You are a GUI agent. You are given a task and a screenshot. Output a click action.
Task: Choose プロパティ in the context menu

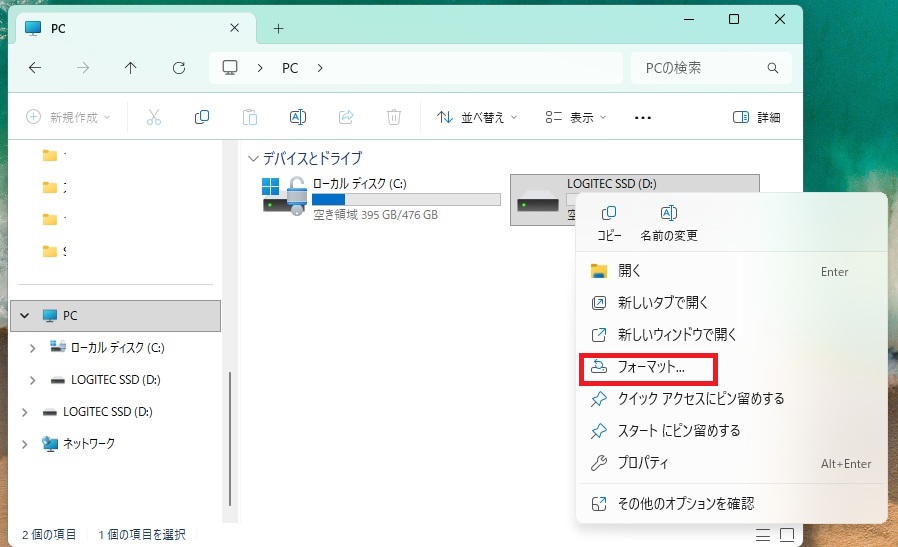(x=643, y=463)
